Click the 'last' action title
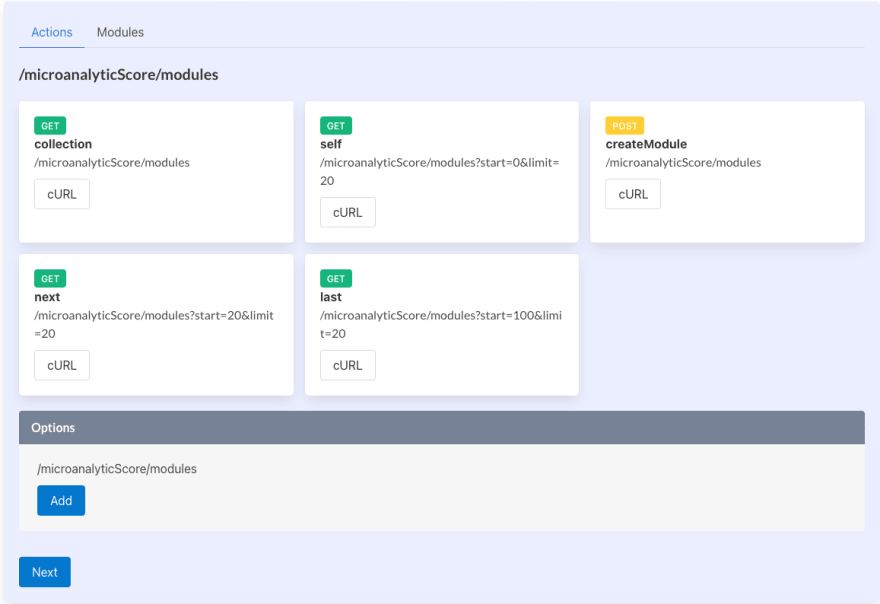 [x=331, y=297]
